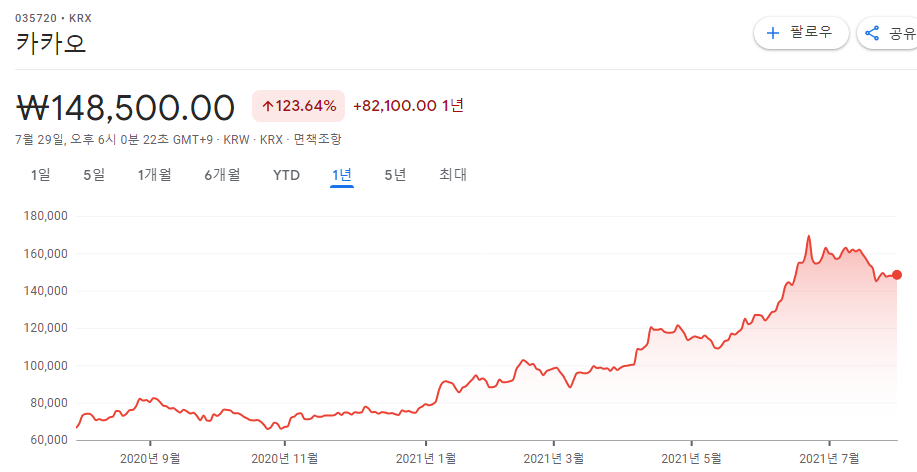Select the 5일 time range tab
The width and height of the screenshot is (917, 472).
[x=94, y=175]
